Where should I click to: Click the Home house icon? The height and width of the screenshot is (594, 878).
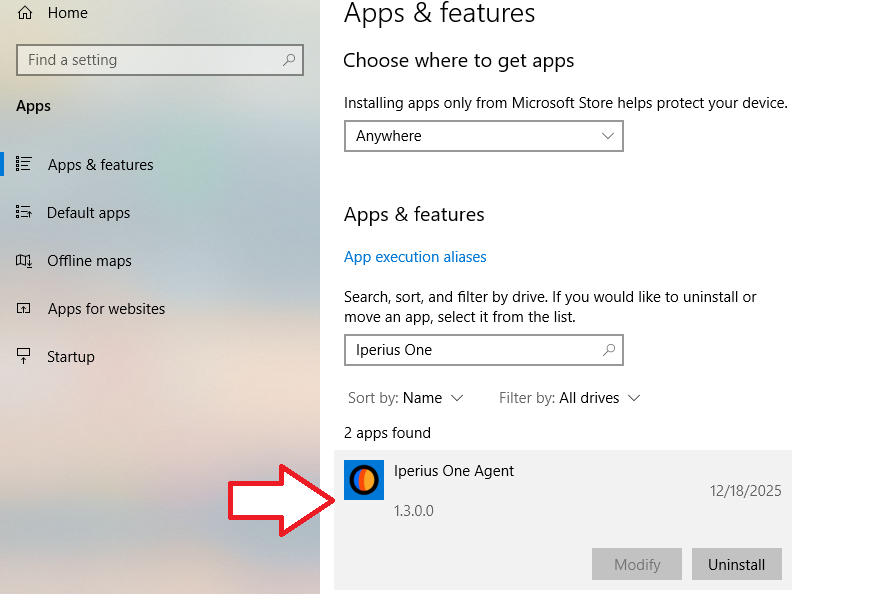(x=25, y=13)
